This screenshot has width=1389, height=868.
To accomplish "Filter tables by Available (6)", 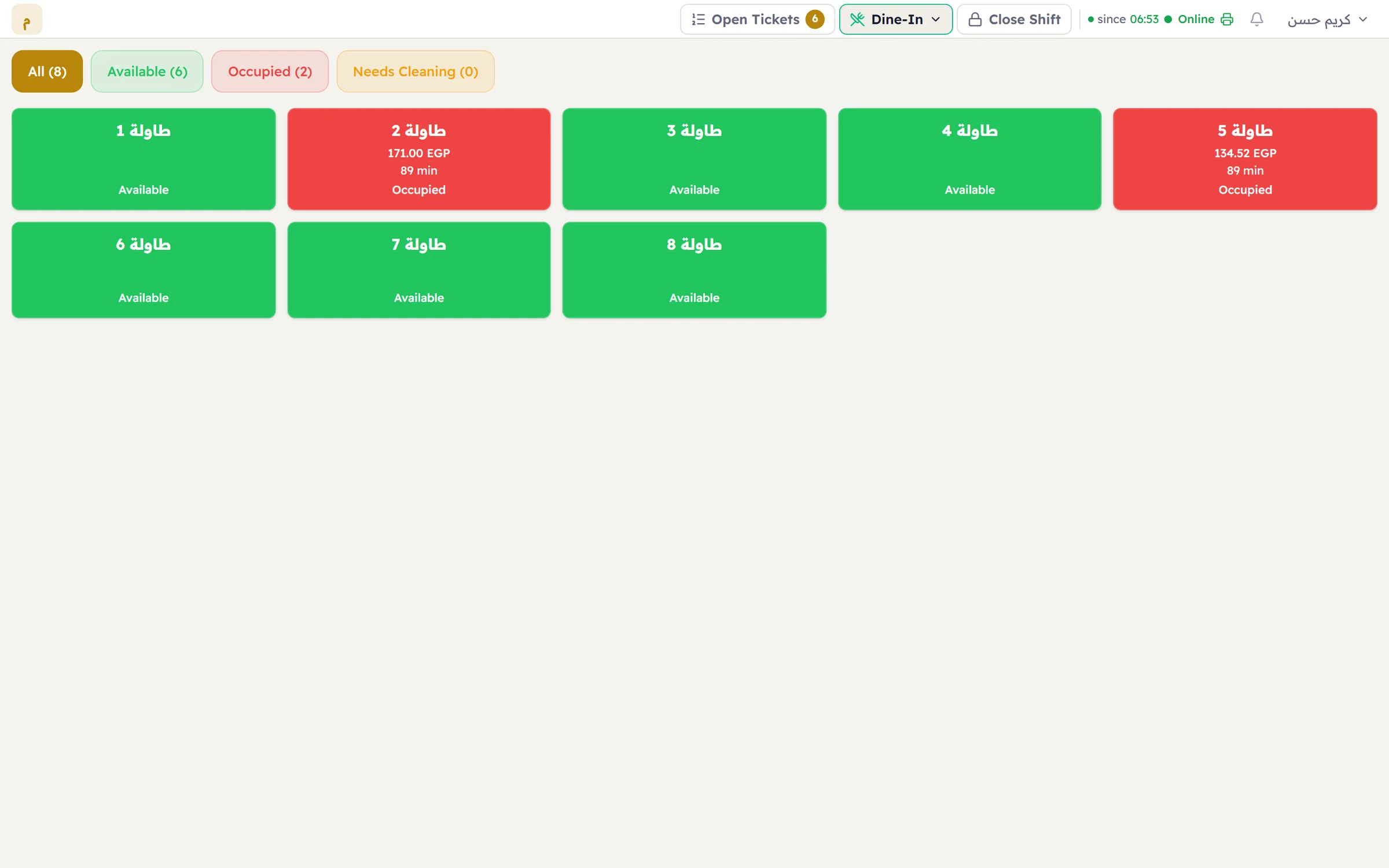I will click(147, 71).
